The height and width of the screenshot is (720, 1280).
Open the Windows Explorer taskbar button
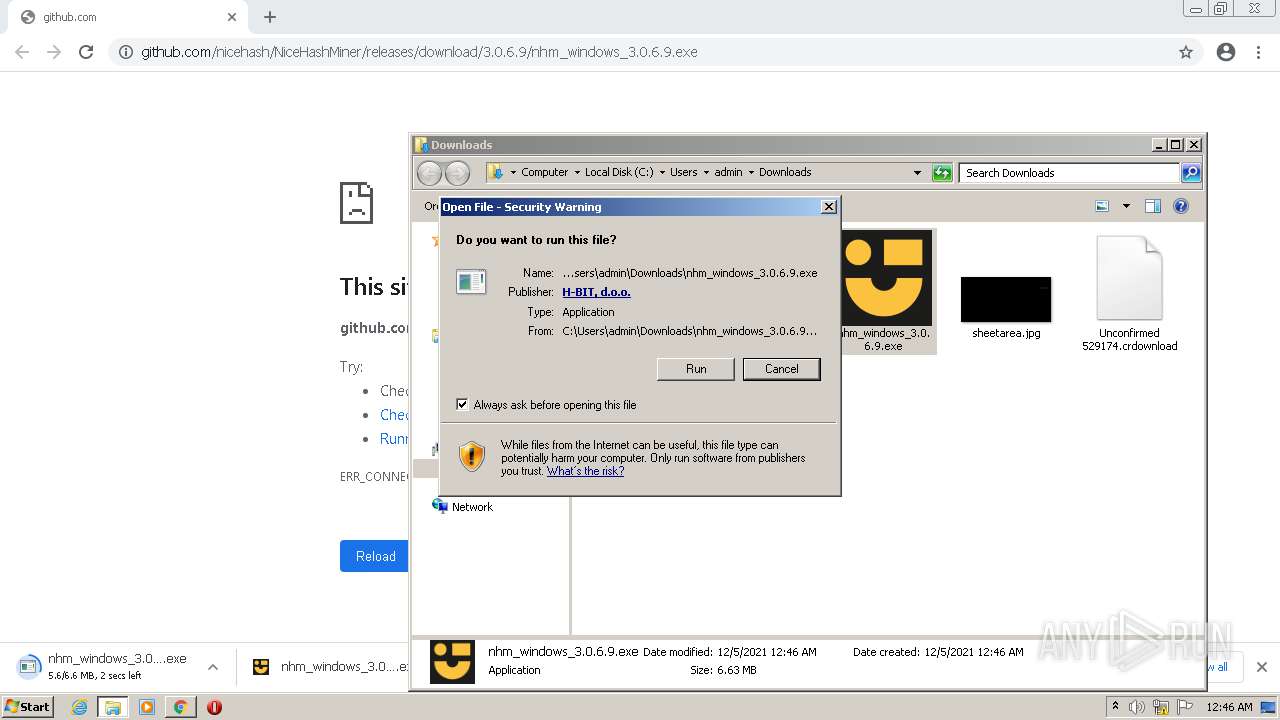coord(113,707)
